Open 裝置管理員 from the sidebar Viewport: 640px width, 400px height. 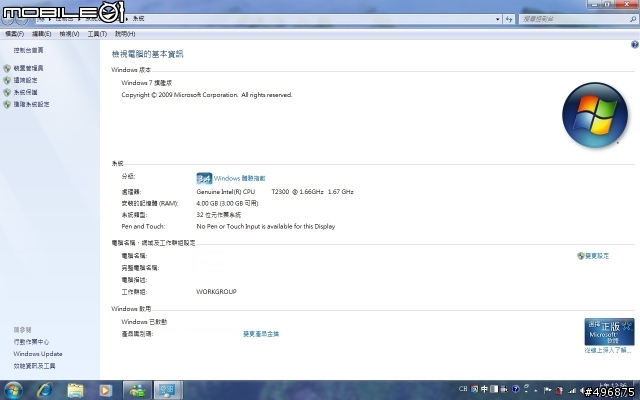tap(28, 68)
